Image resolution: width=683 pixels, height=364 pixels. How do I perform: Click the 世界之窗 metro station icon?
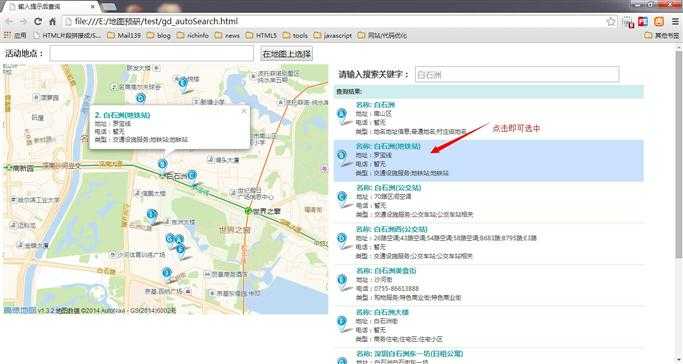pyautogui.click(x=248, y=211)
